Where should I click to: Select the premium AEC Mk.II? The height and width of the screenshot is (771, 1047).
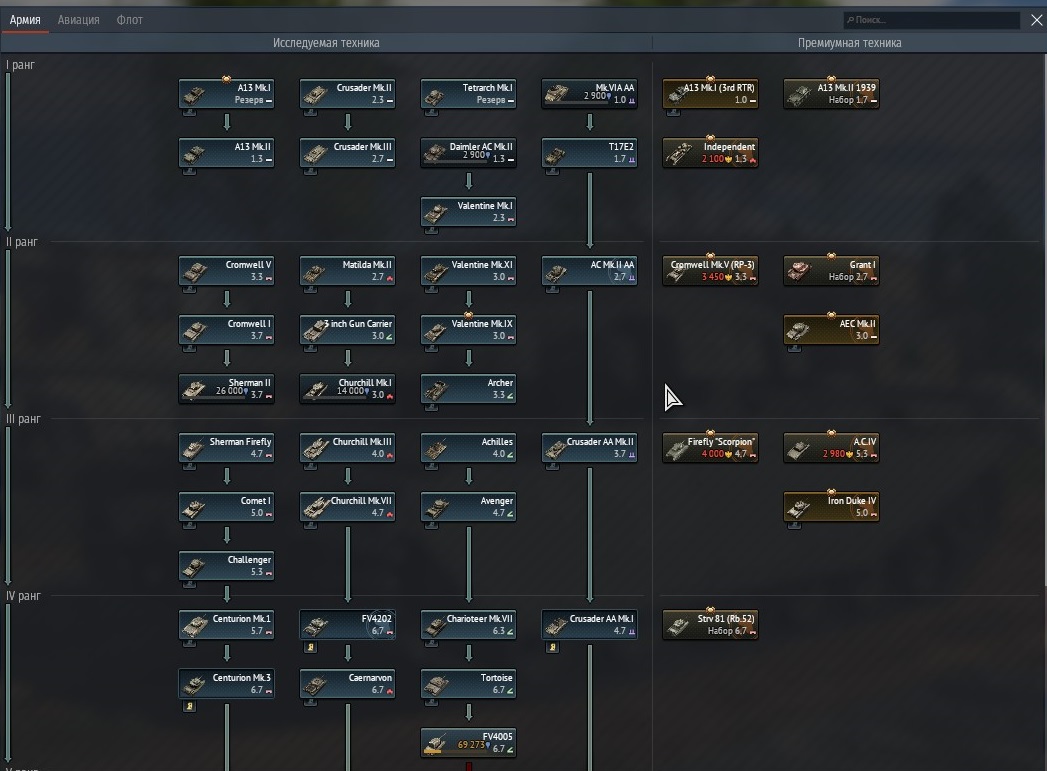coord(831,330)
